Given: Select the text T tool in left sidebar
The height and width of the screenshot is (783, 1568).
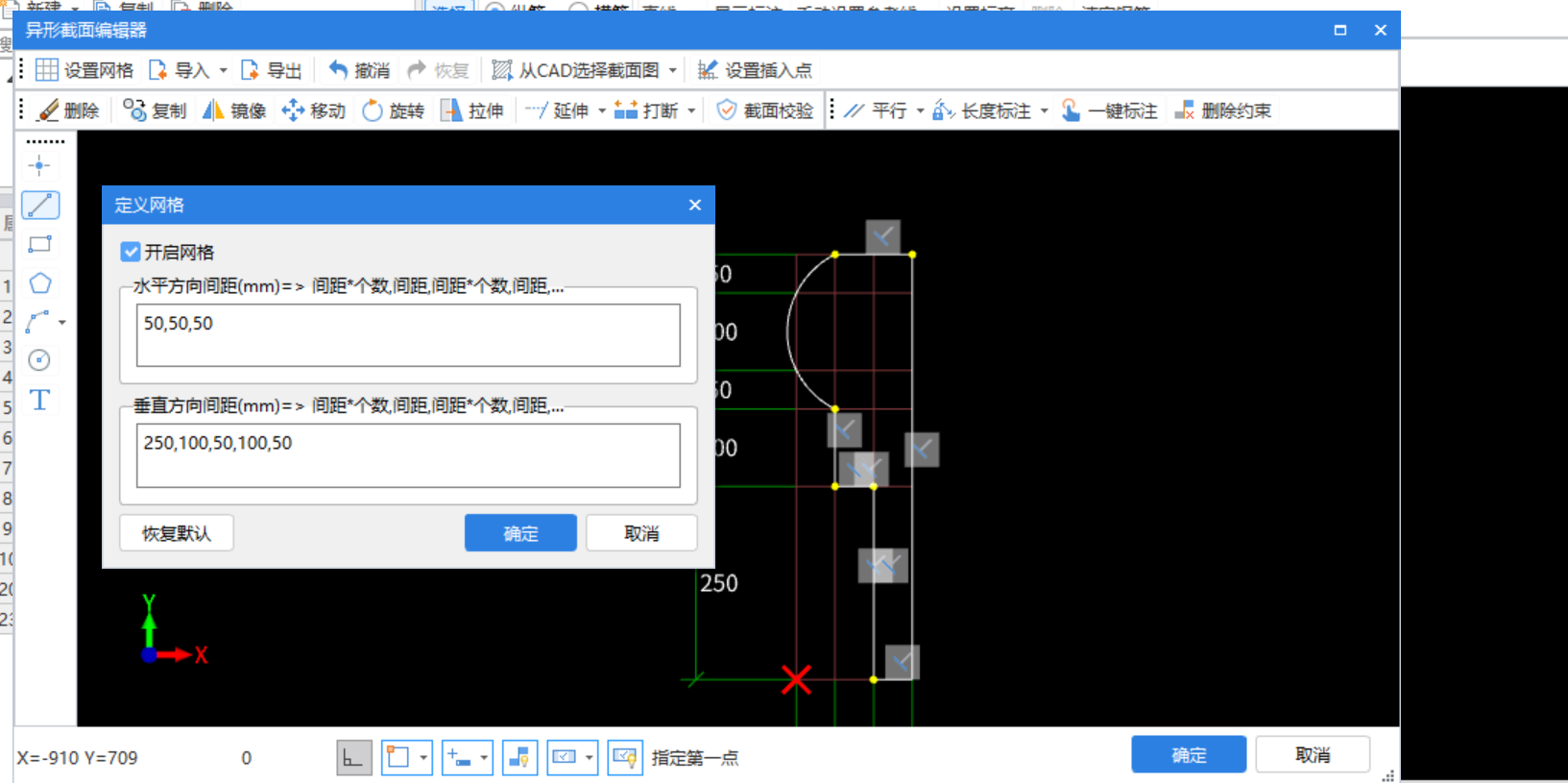Looking at the screenshot, I should pyautogui.click(x=39, y=400).
